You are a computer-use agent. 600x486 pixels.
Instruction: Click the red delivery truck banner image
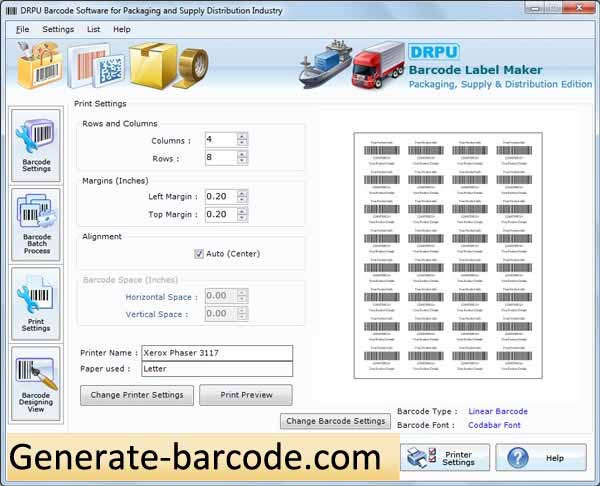(378, 65)
